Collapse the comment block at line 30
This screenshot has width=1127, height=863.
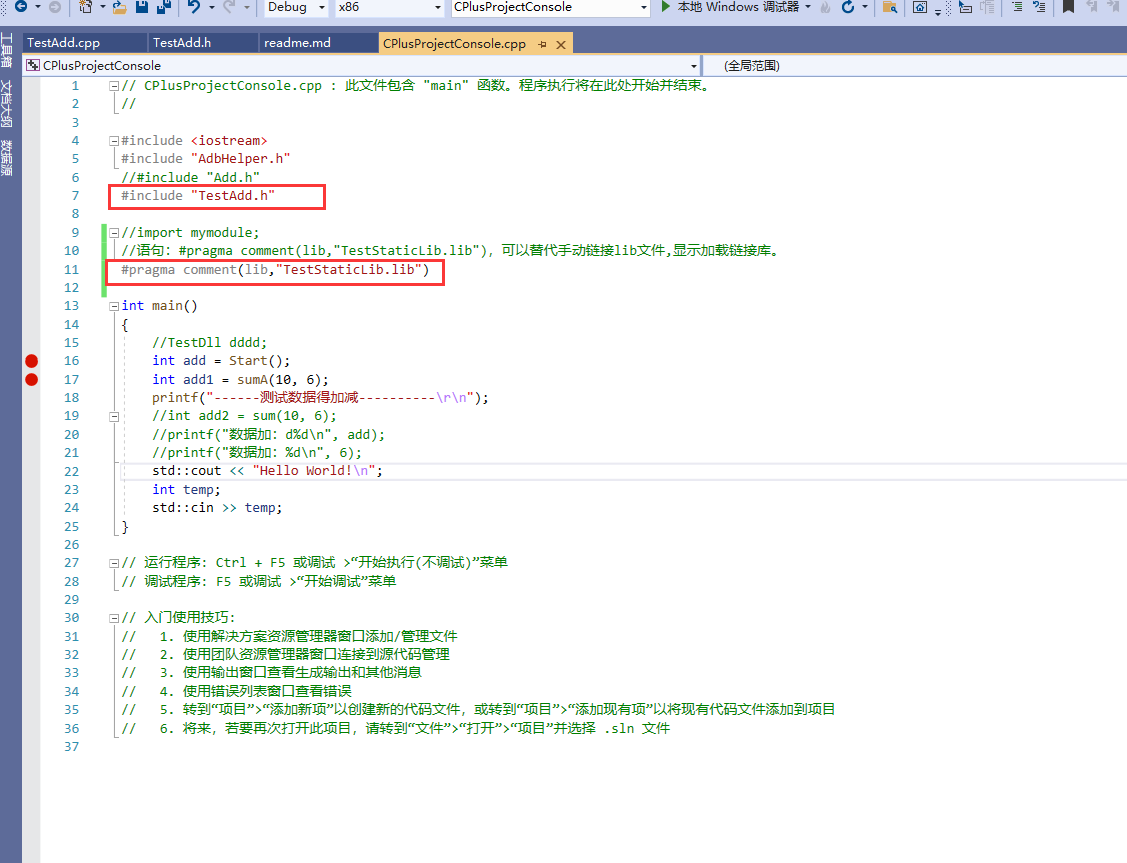point(114,618)
